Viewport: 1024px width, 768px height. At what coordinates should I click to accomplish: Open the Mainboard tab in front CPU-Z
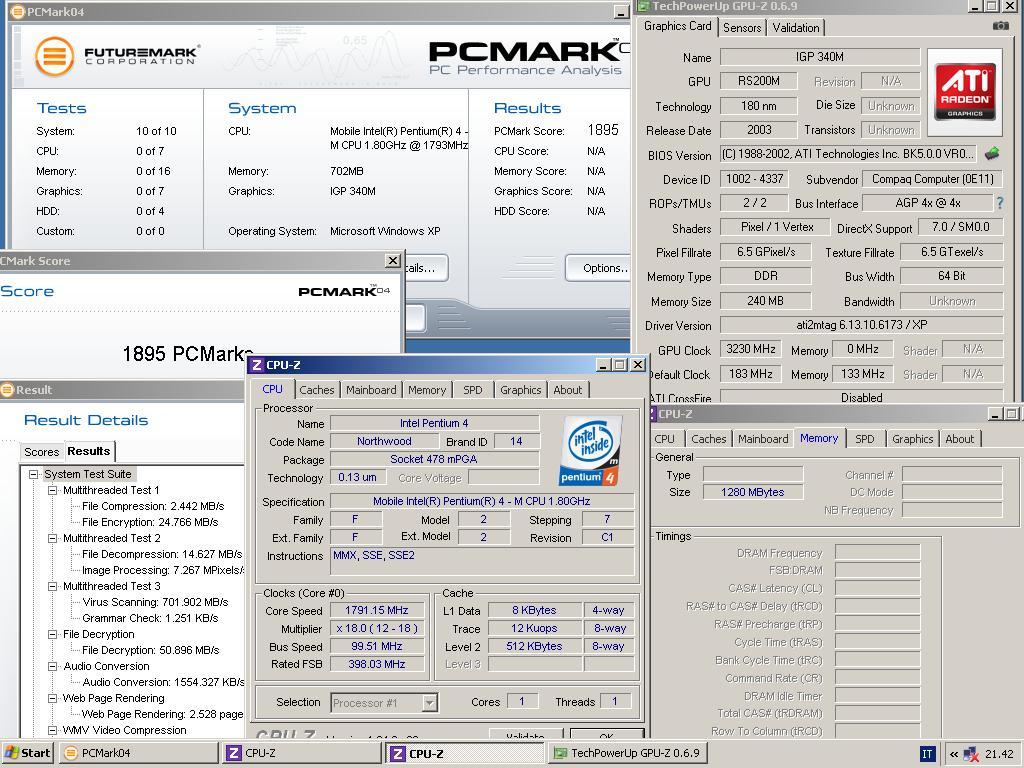click(371, 391)
